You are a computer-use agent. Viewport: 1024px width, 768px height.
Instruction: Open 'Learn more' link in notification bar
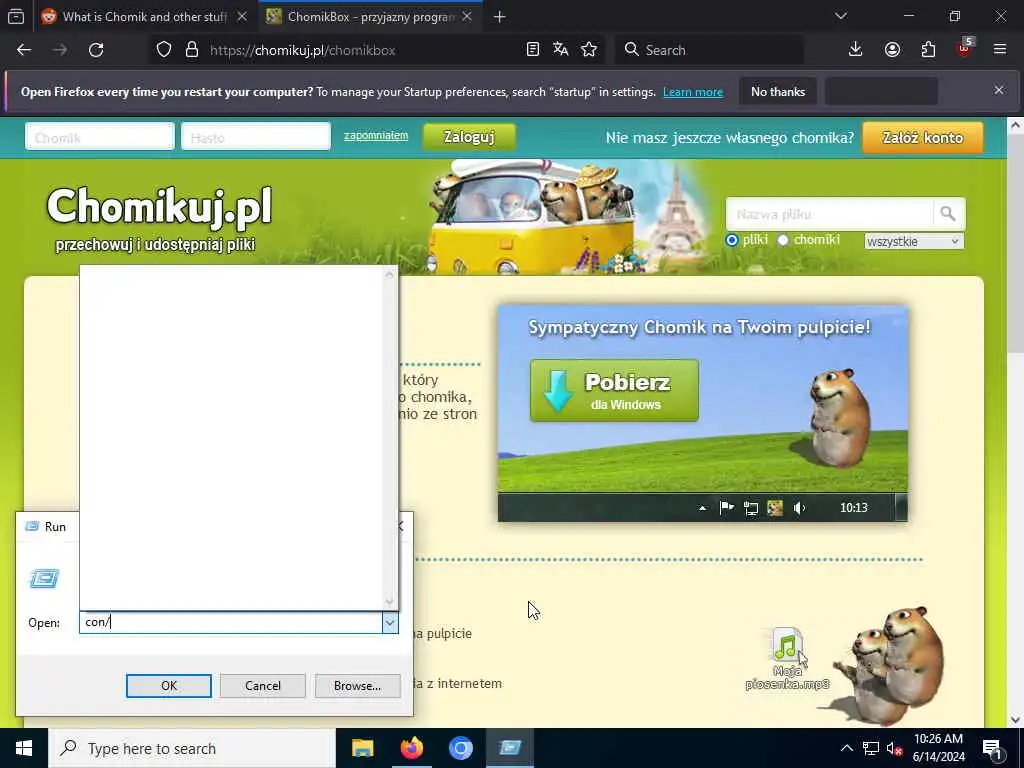[693, 92]
